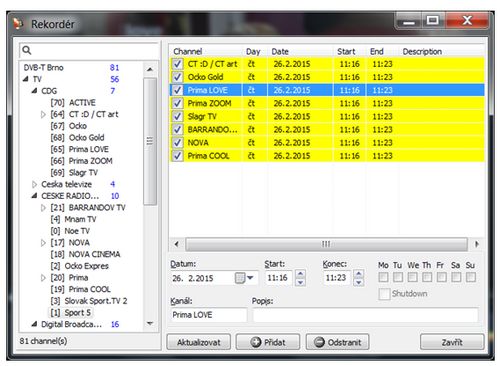Check the Th weekday box
500x366 pixels.
427,277
